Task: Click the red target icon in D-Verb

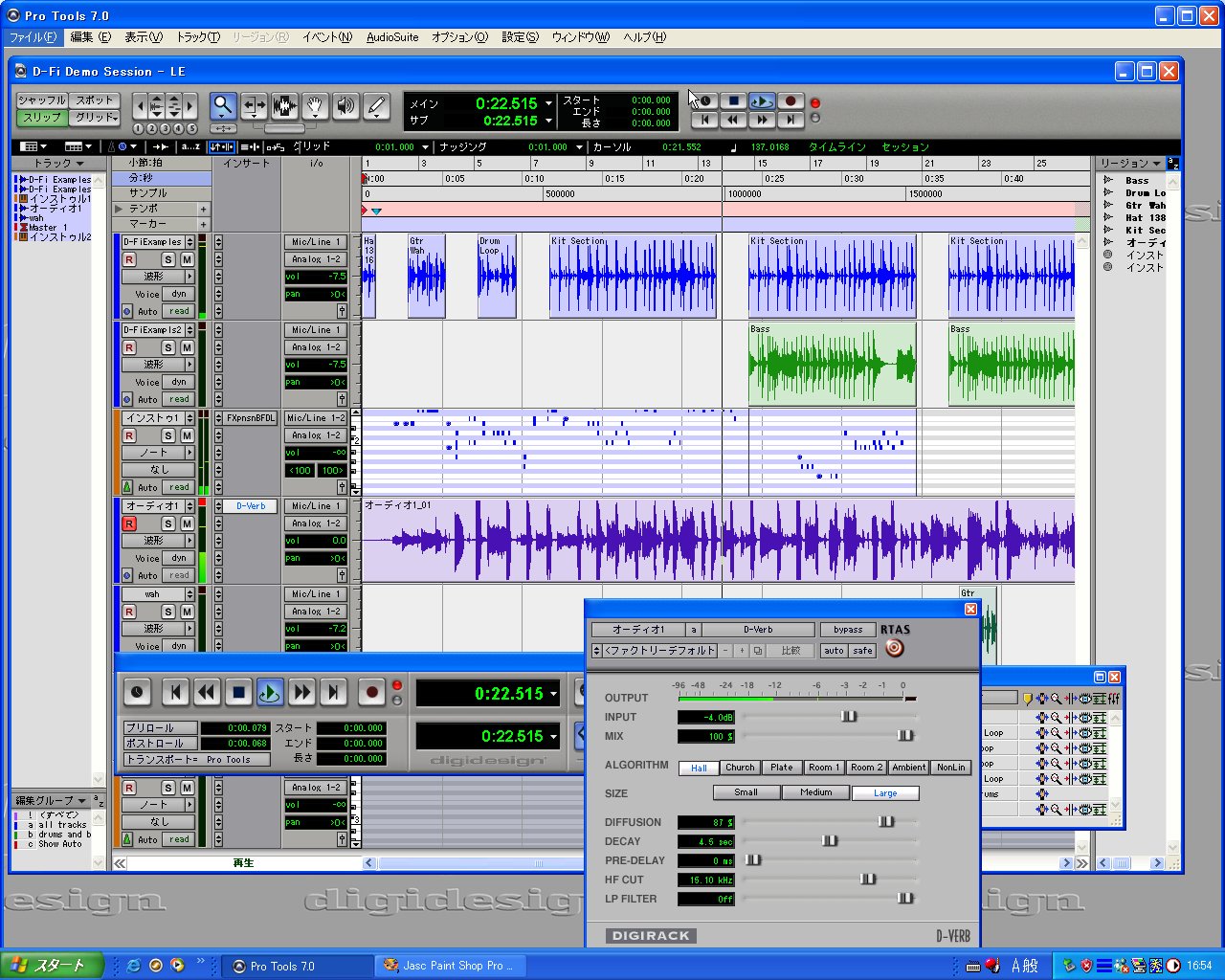Action: pos(894,649)
